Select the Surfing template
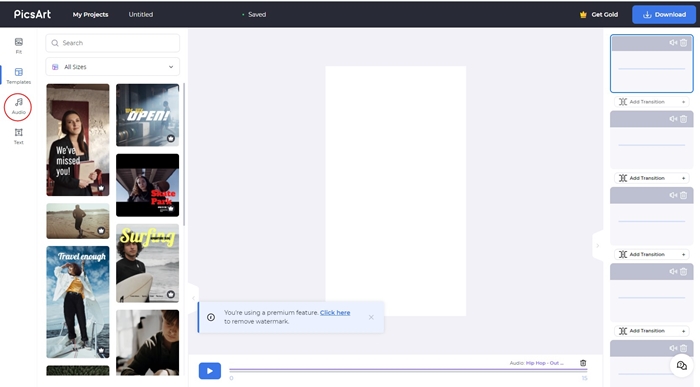700x387 pixels. (x=147, y=263)
